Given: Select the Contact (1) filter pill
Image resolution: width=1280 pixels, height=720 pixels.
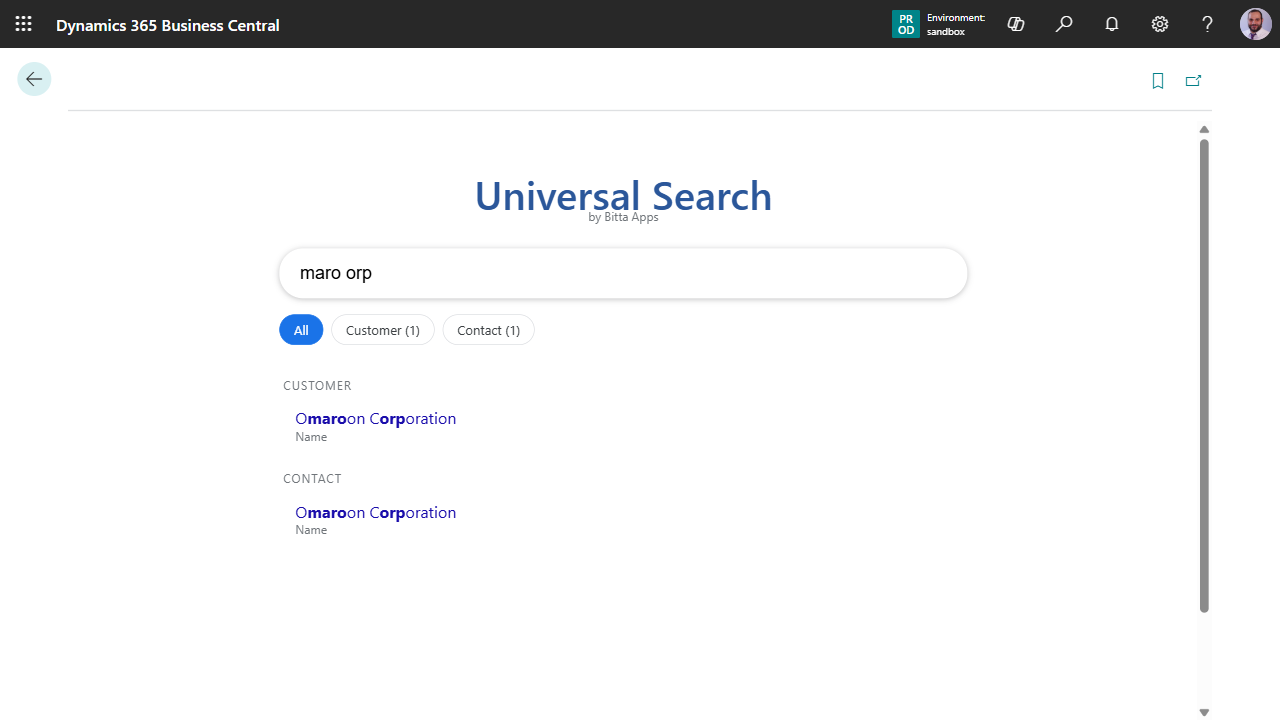Looking at the screenshot, I should (x=489, y=330).
